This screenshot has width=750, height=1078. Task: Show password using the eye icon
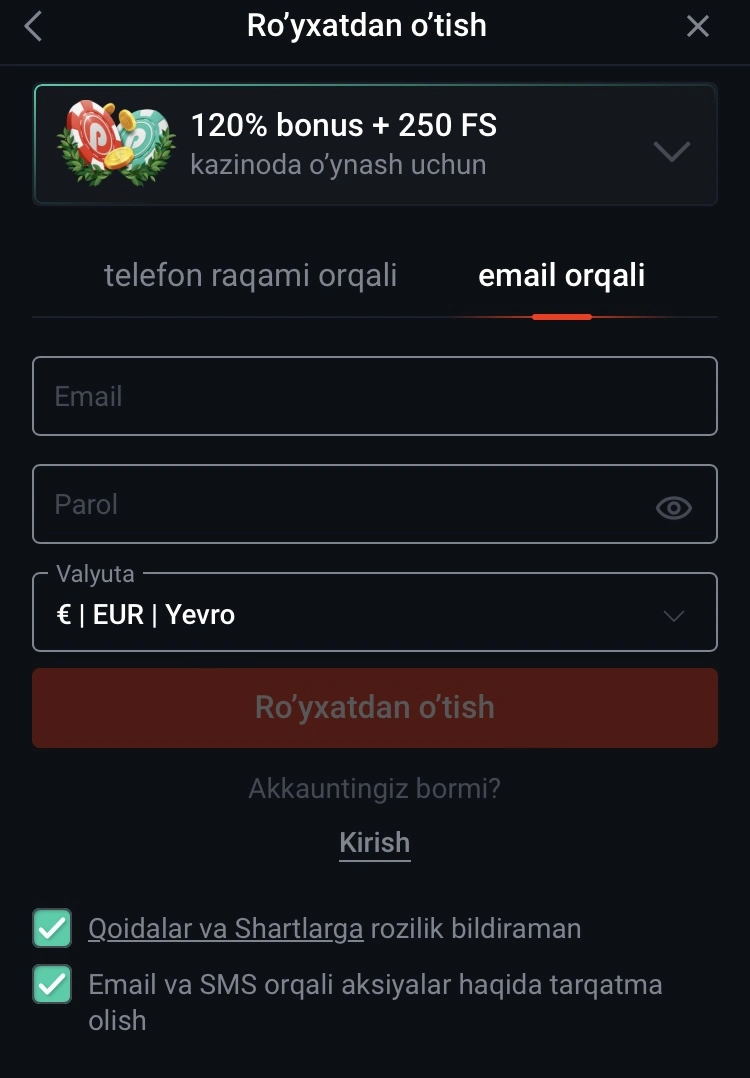tap(674, 507)
